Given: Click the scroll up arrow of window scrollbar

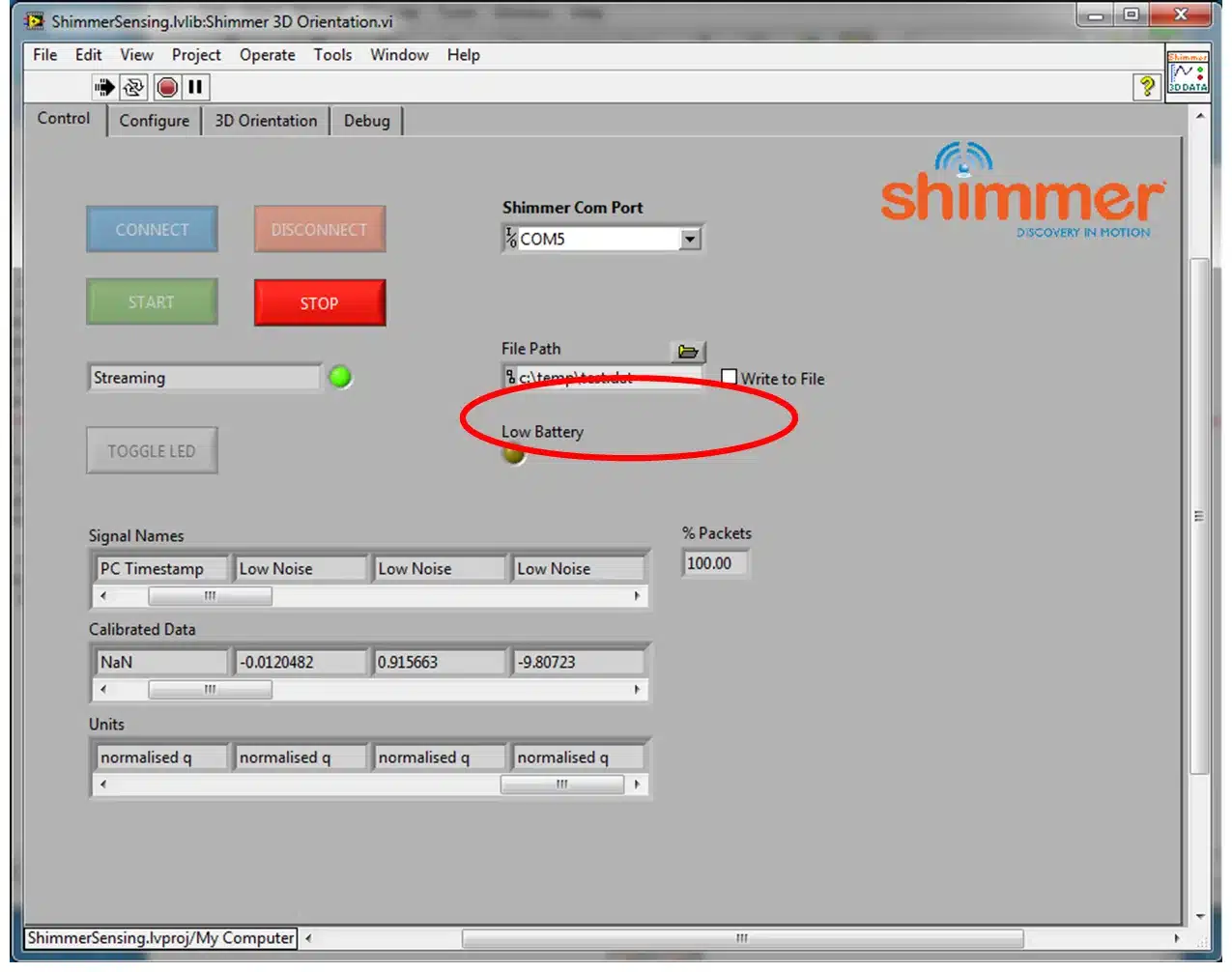Looking at the screenshot, I should [1199, 116].
